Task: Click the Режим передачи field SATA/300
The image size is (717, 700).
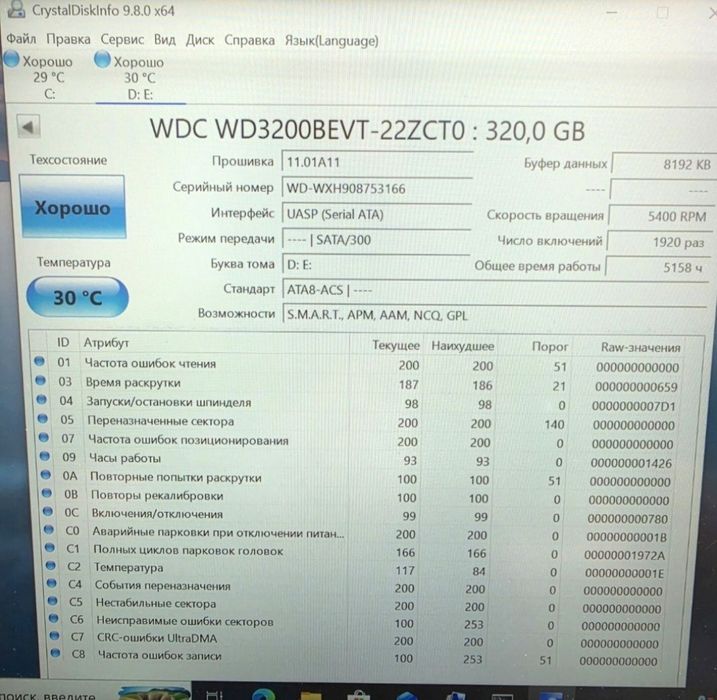Action: 376,240
